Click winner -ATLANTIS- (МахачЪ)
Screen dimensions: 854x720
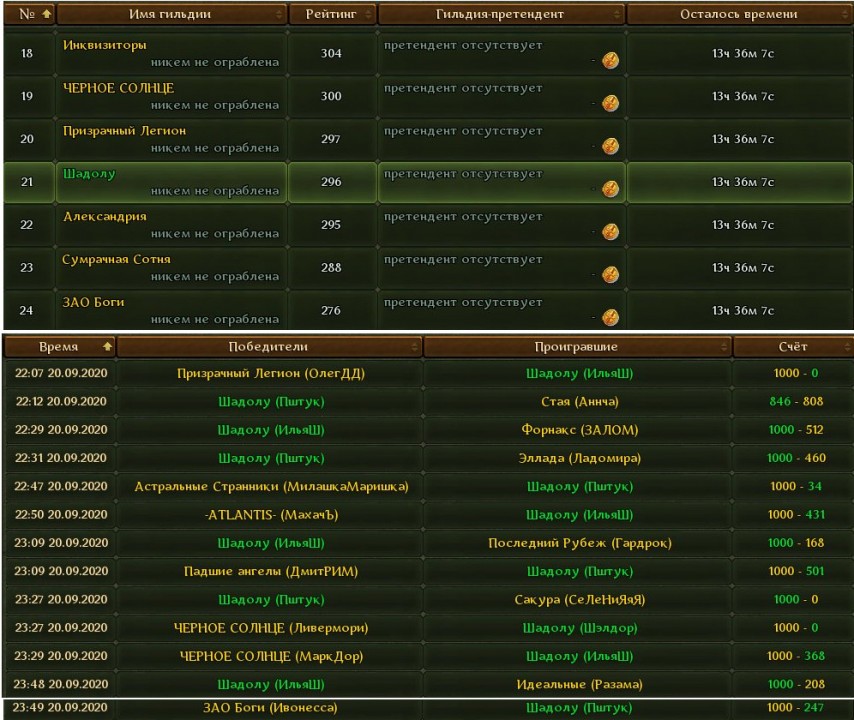[x=271, y=515]
